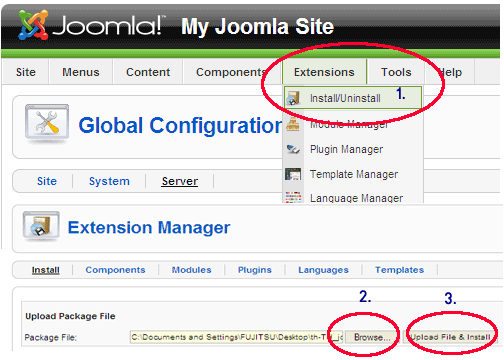Image resolution: width=504 pixels, height=360 pixels.
Task: Select the Install submenu tab
Action: 46,270
